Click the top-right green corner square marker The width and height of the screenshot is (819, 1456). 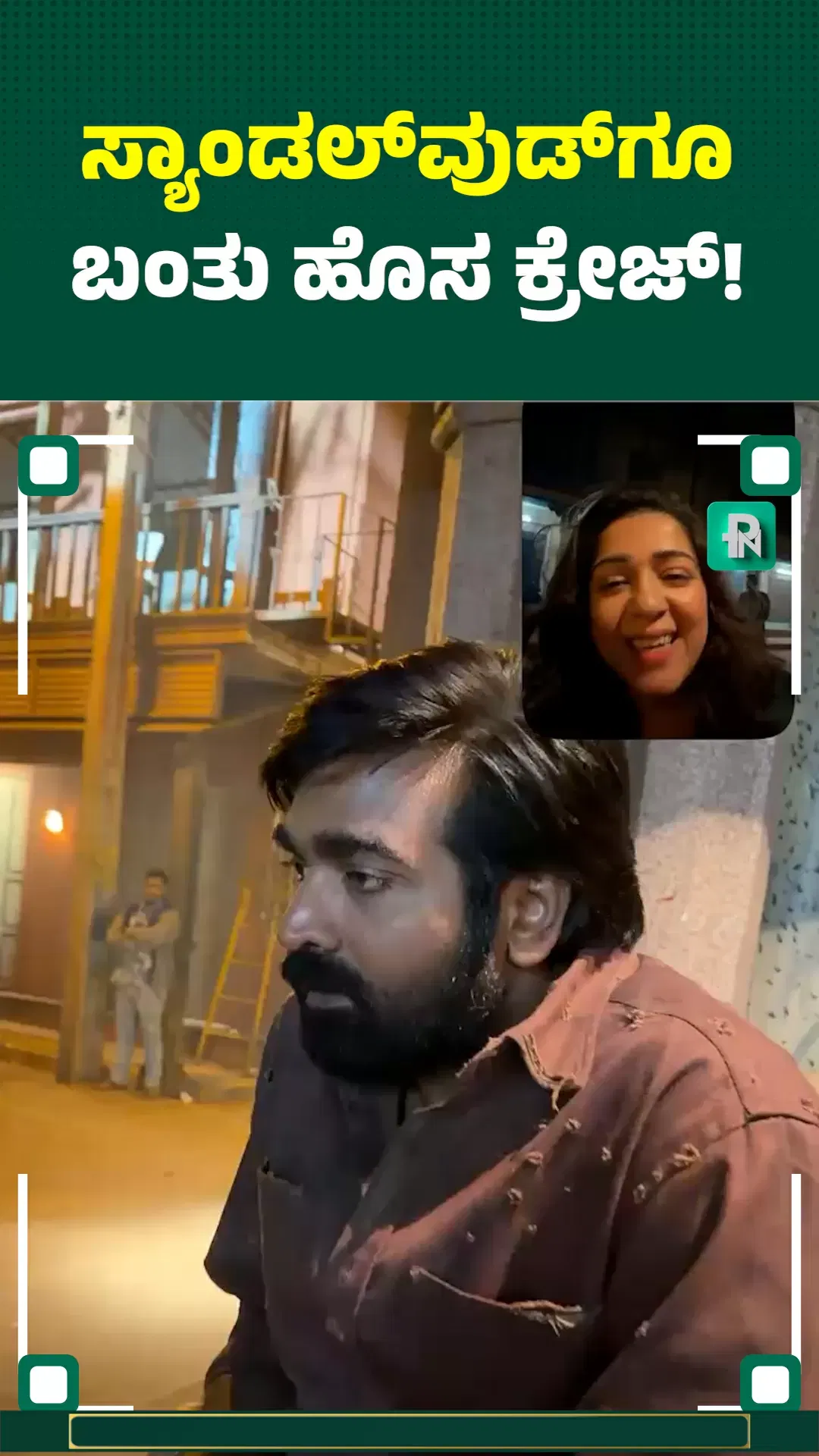(x=770, y=466)
